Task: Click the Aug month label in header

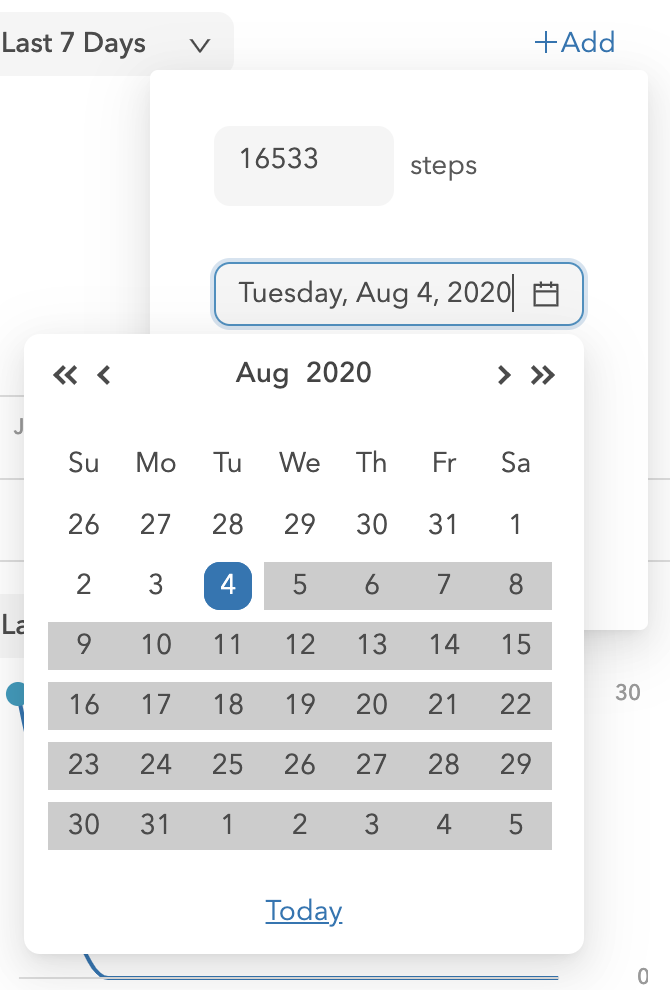Action: (x=263, y=373)
